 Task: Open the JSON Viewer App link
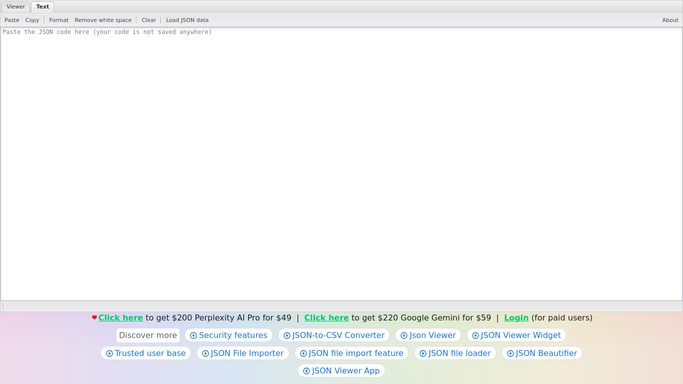coord(341,371)
